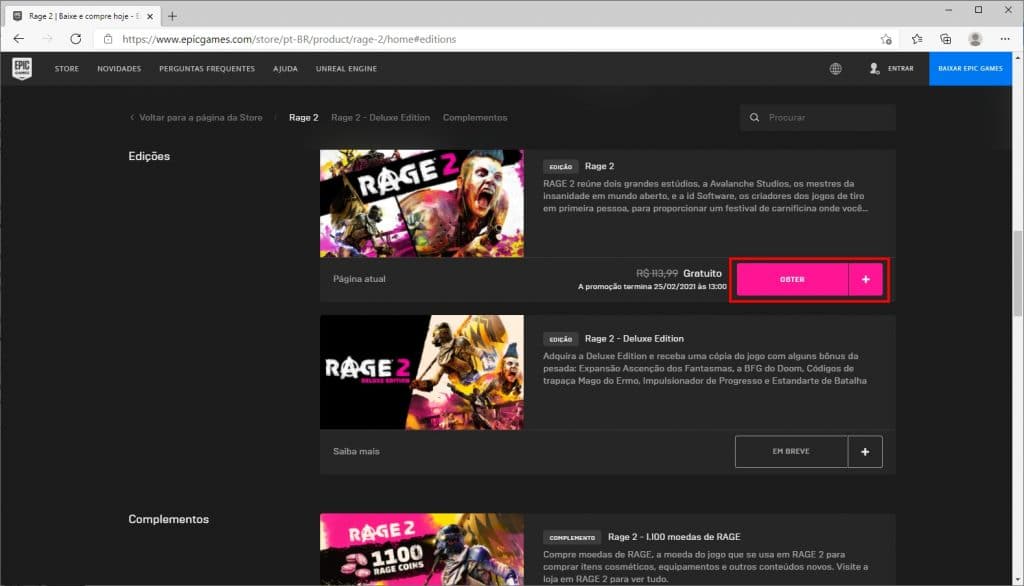The width and height of the screenshot is (1024, 586).
Task: Open the favorites list icon
Action: pyautogui.click(x=917, y=39)
